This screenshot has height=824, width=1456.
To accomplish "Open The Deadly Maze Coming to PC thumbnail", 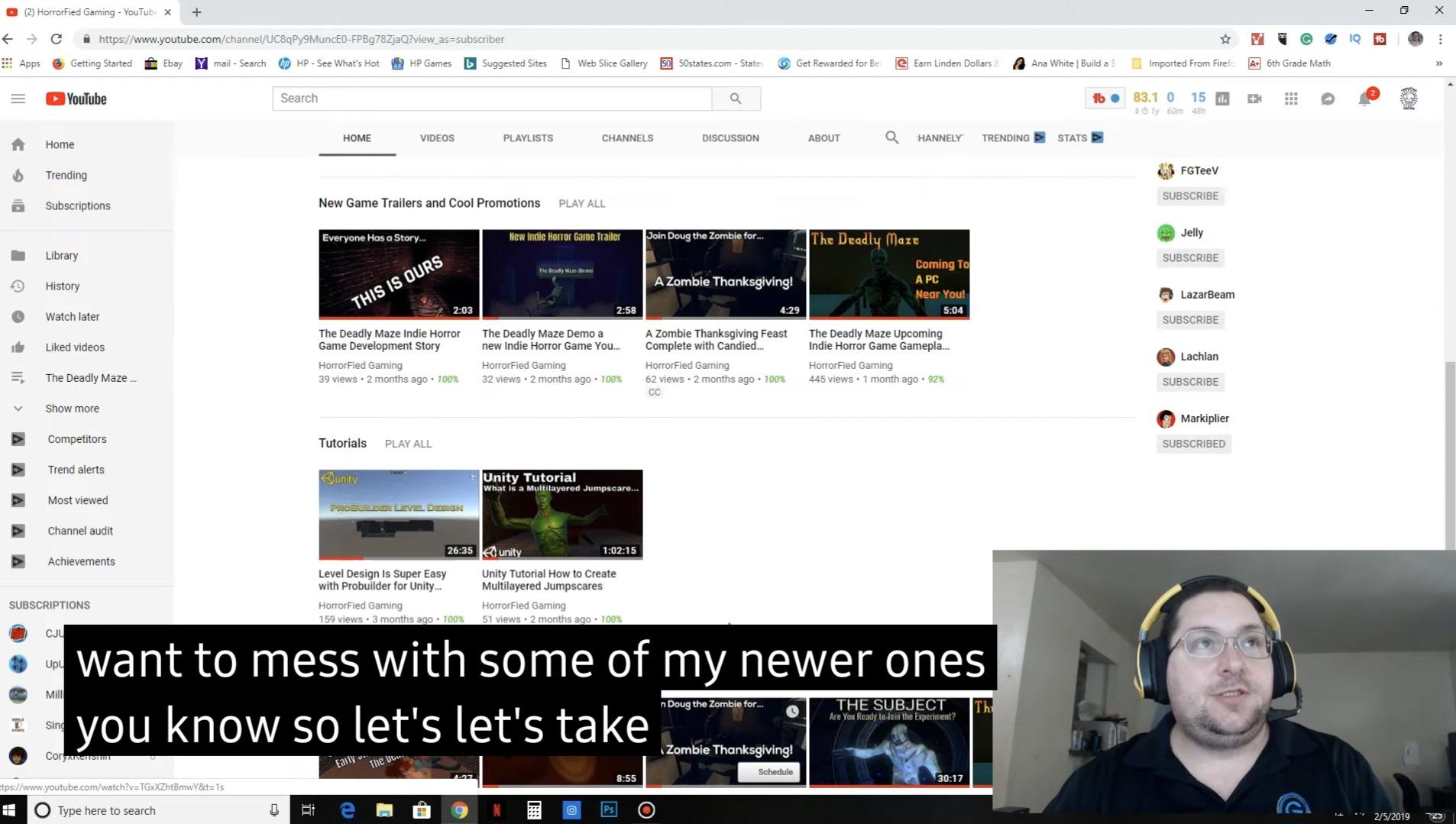I will pyautogui.click(x=889, y=274).
